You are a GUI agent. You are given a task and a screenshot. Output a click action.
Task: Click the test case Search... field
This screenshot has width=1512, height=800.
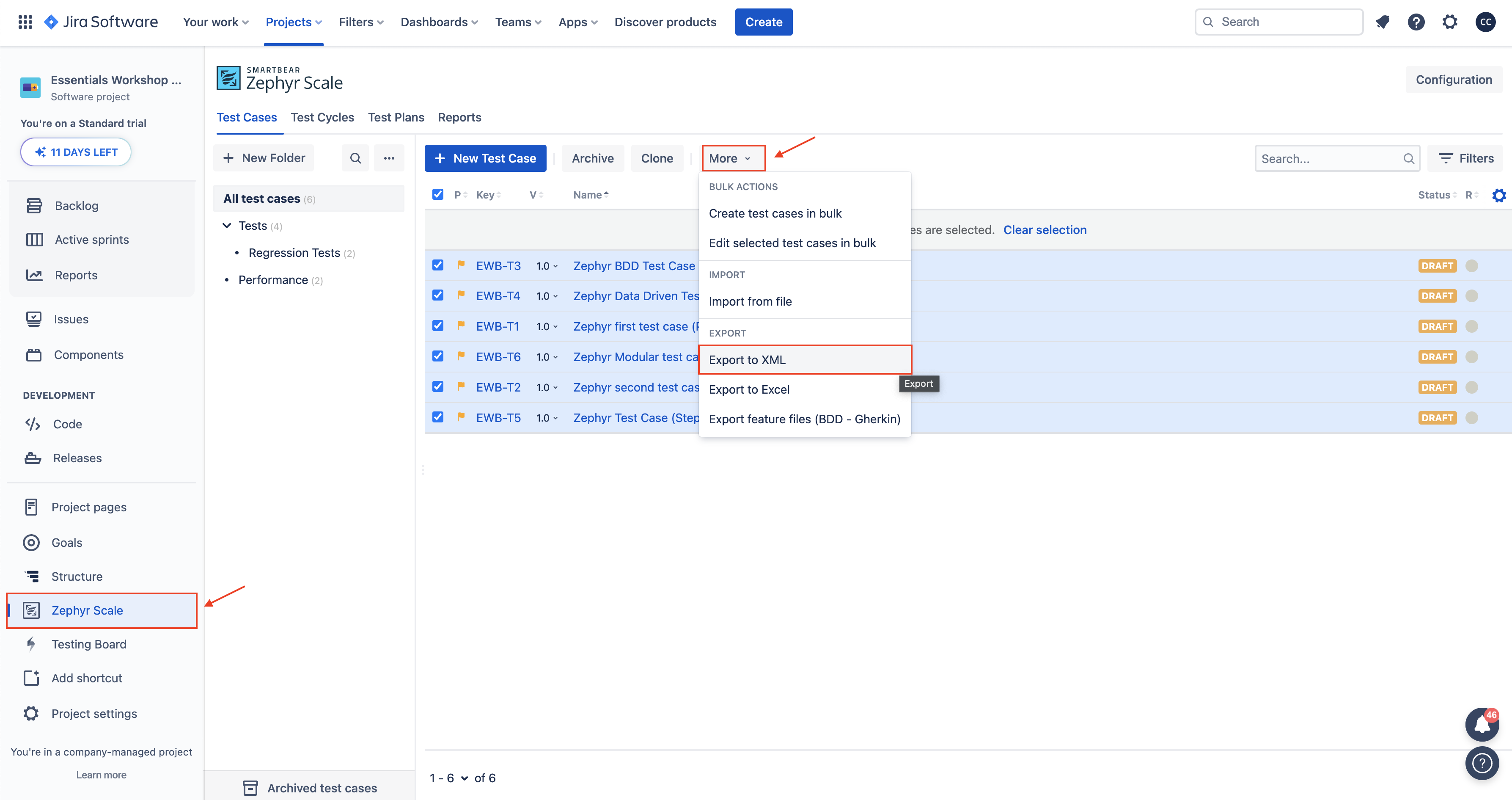[1337, 159]
